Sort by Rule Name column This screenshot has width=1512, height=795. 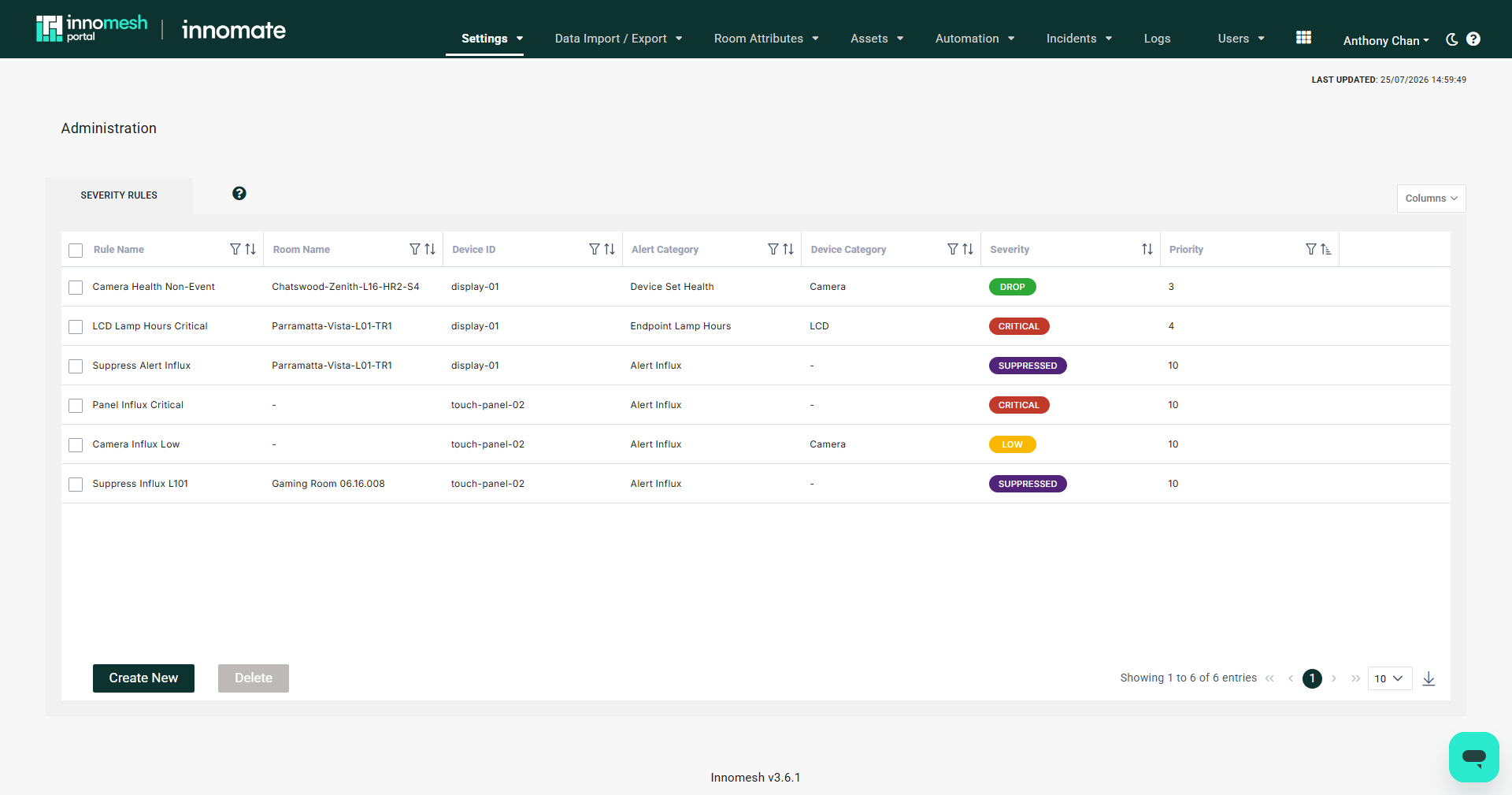coord(250,249)
